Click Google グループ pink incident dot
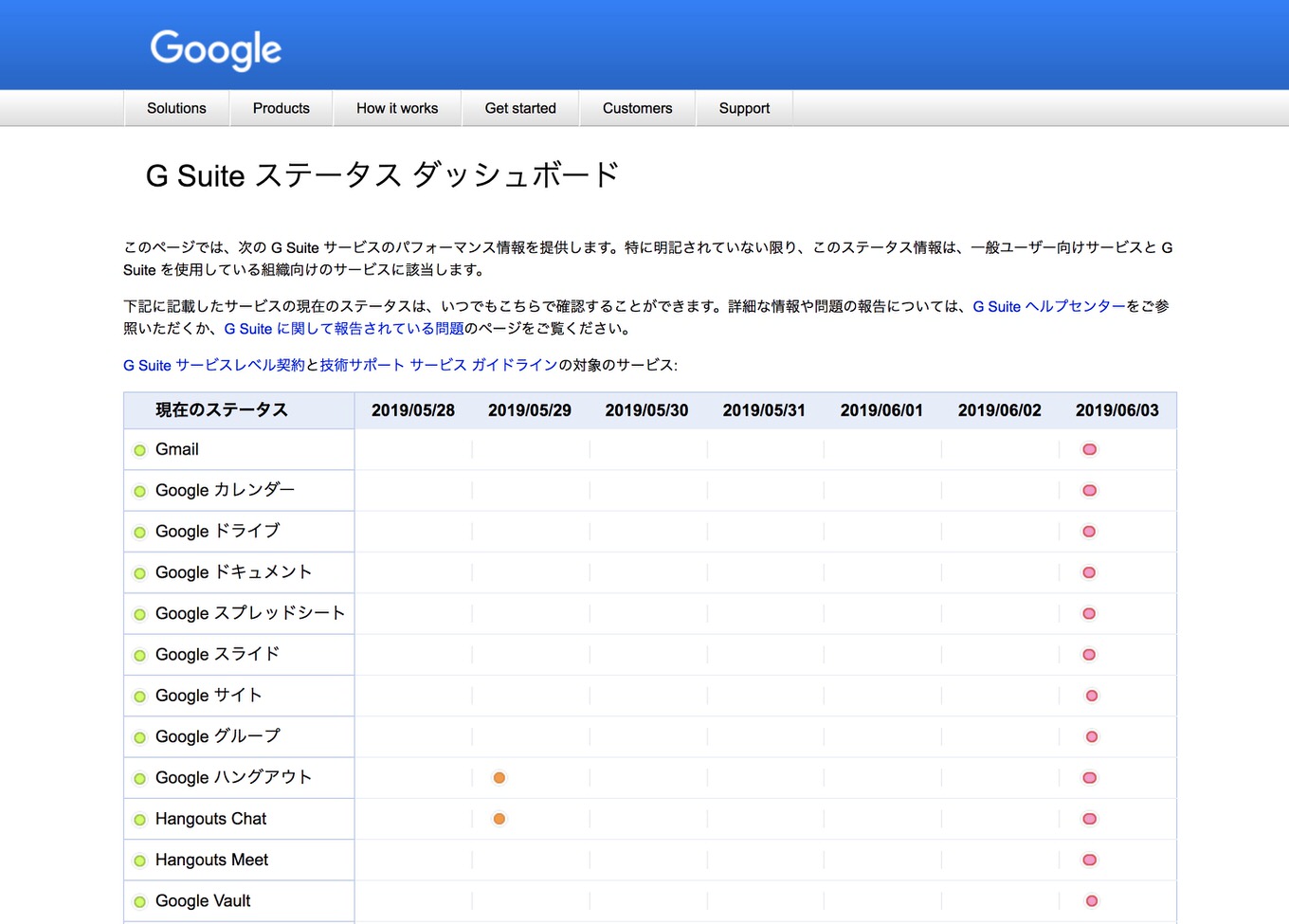The width and height of the screenshot is (1289, 924). [1092, 736]
